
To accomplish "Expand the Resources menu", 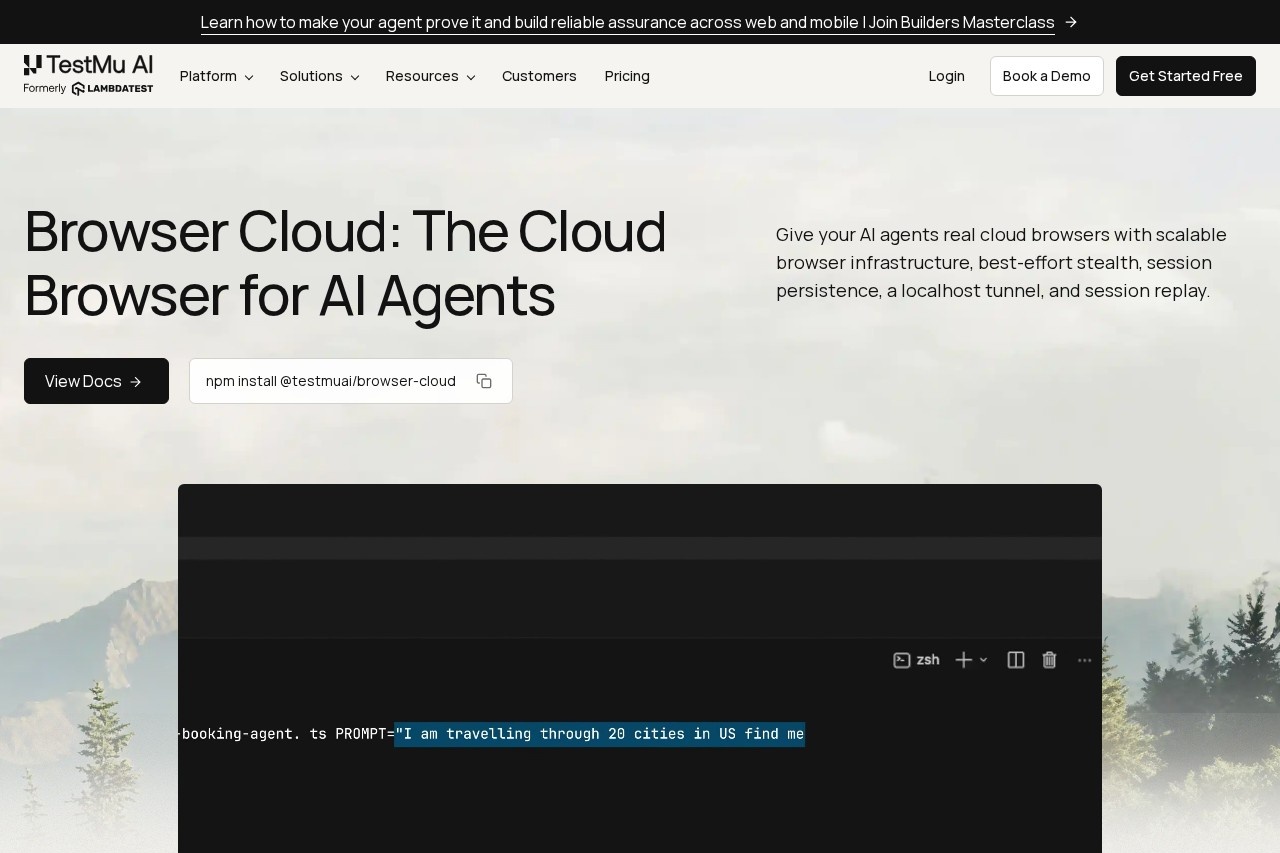I will [431, 76].
